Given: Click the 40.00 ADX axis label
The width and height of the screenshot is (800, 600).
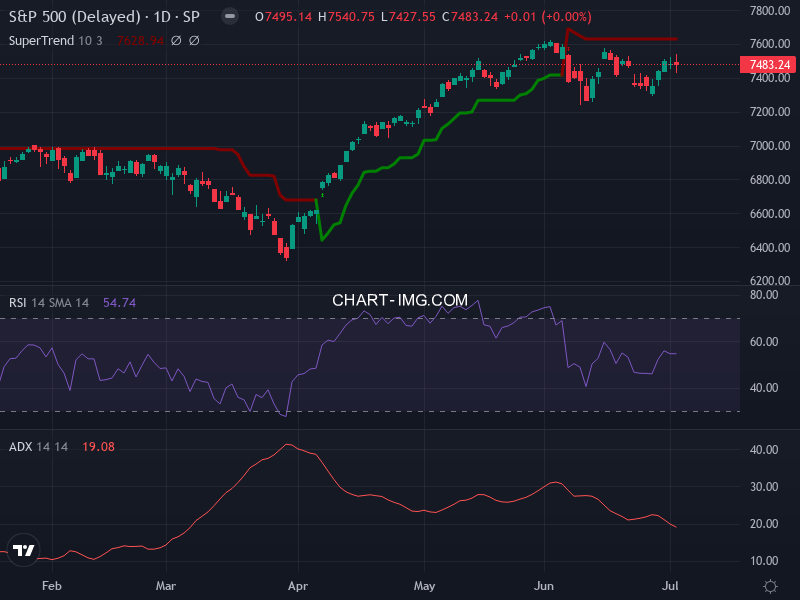Looking at the screenshot, I should click(764, 450).
